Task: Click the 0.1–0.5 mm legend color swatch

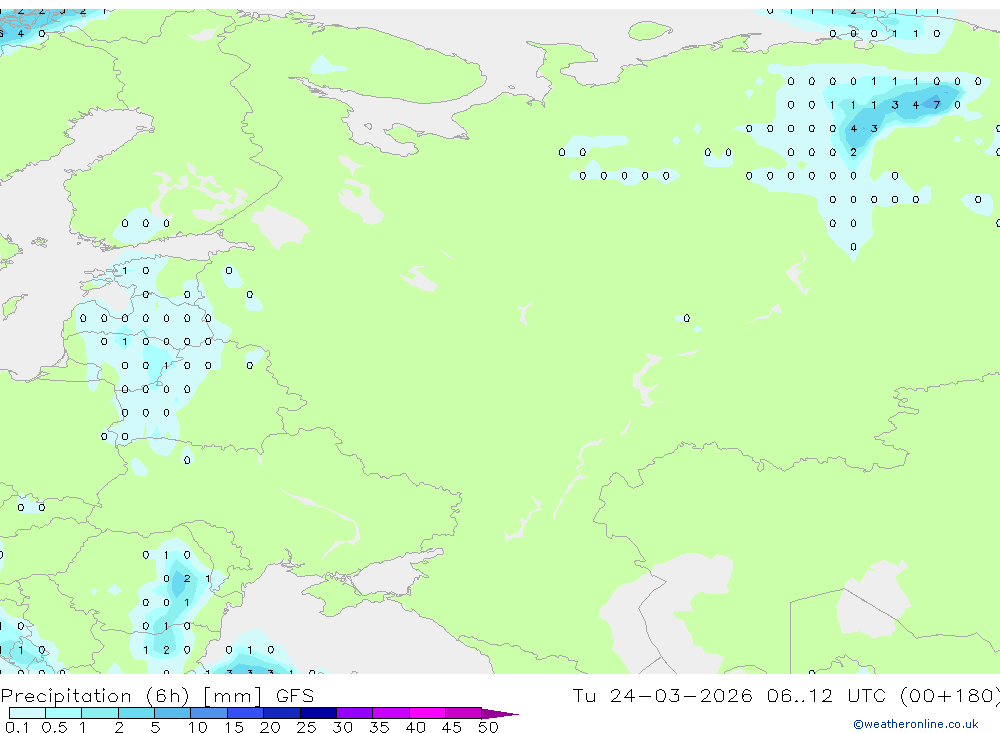Action: pyautogui.click(x=27, y=713)
